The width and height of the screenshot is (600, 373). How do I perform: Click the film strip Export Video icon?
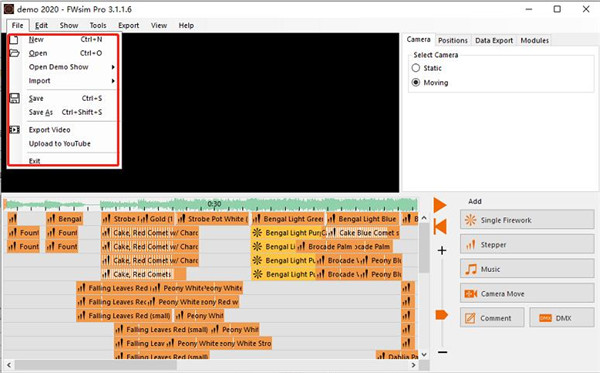pyautogui.click(x=14, y=130)
